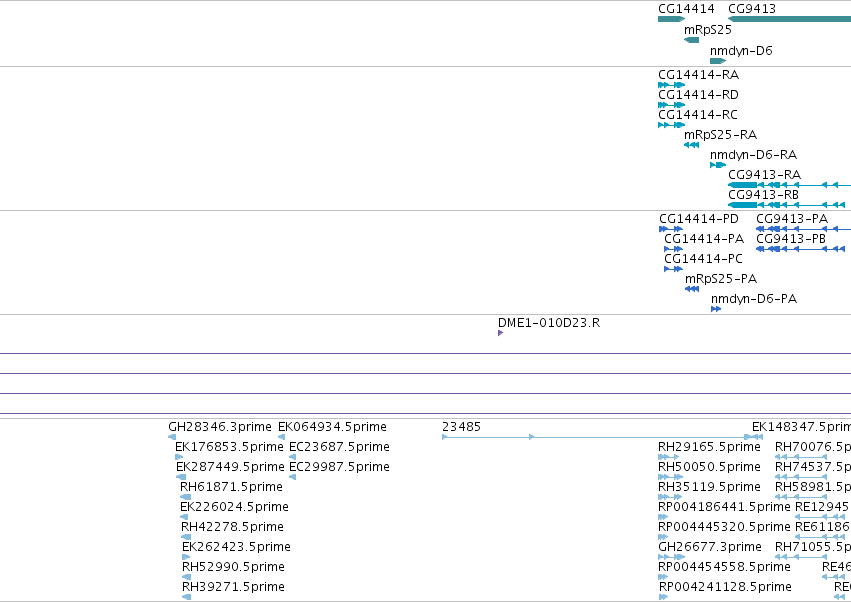Click the CG14414 gene arrow glyph
Image resolution: width=851 pixels, height=602 pixels.
click(671, 19)
